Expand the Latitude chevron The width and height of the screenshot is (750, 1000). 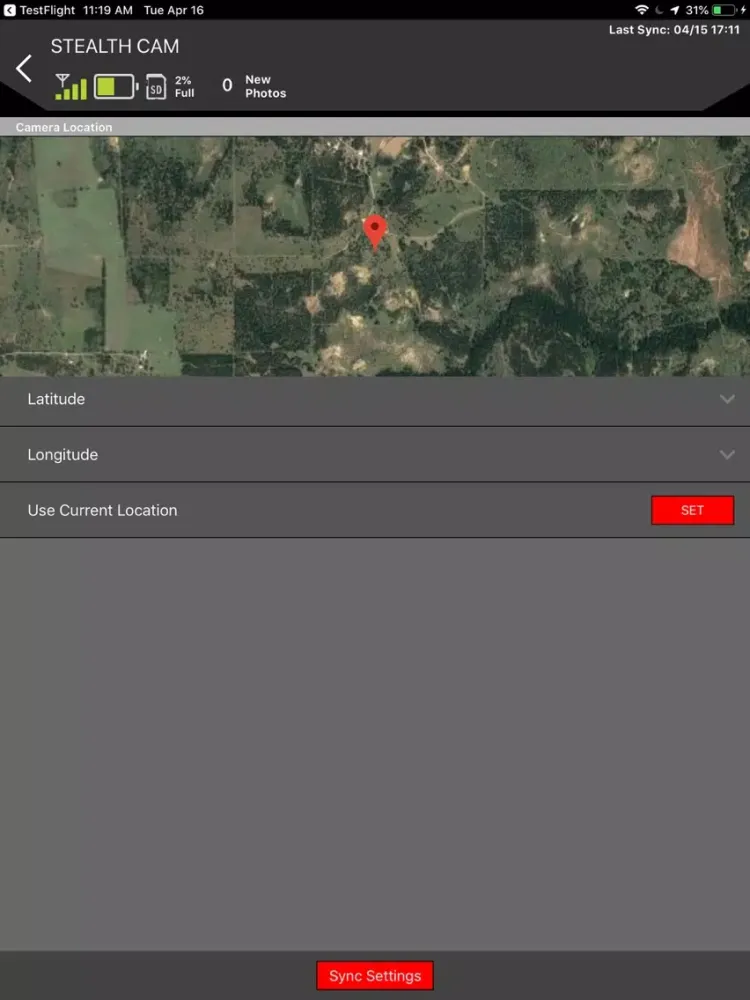click(726, 399)
